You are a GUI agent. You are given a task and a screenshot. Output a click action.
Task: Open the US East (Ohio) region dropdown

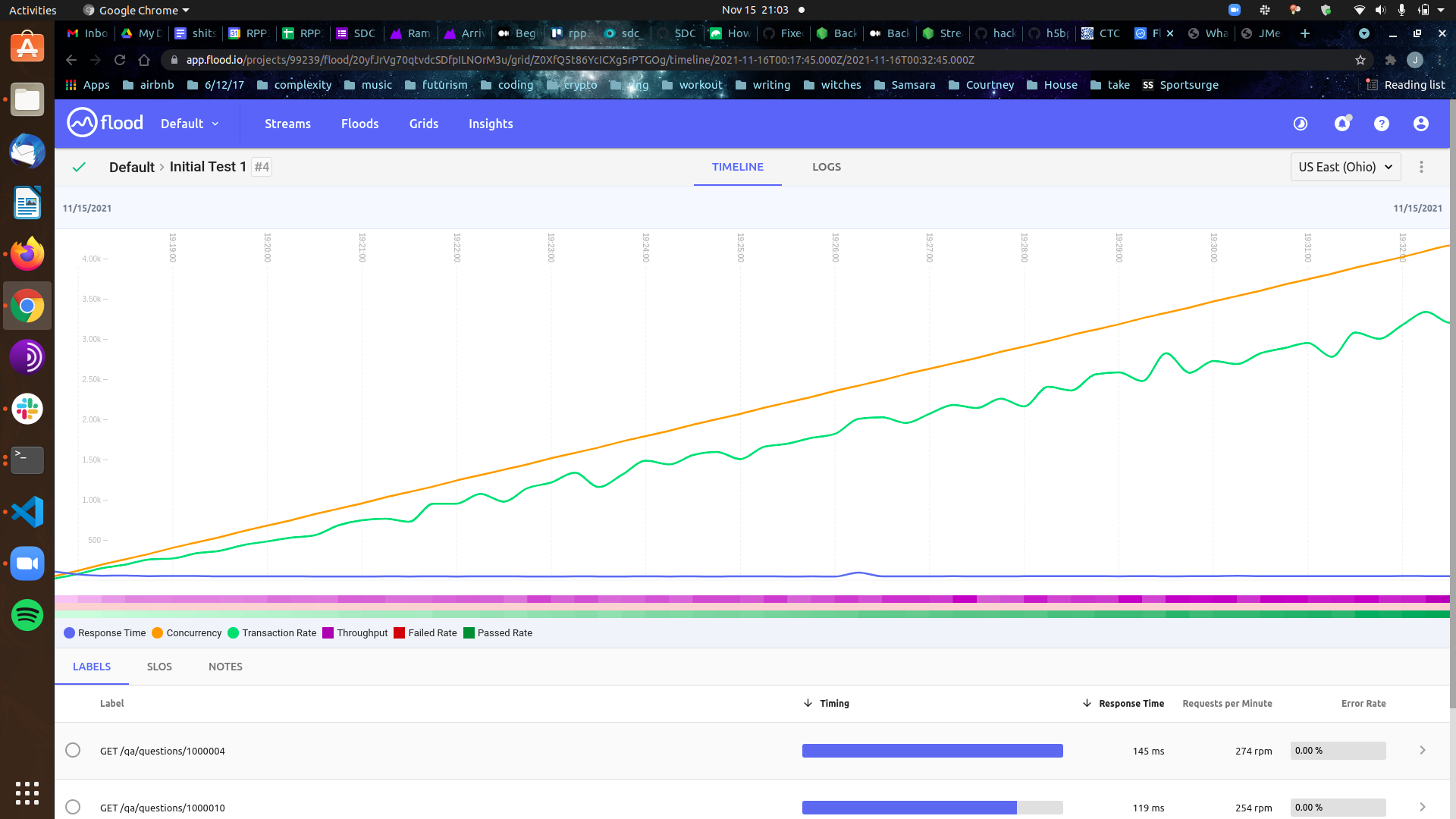tap(1345, 167)
